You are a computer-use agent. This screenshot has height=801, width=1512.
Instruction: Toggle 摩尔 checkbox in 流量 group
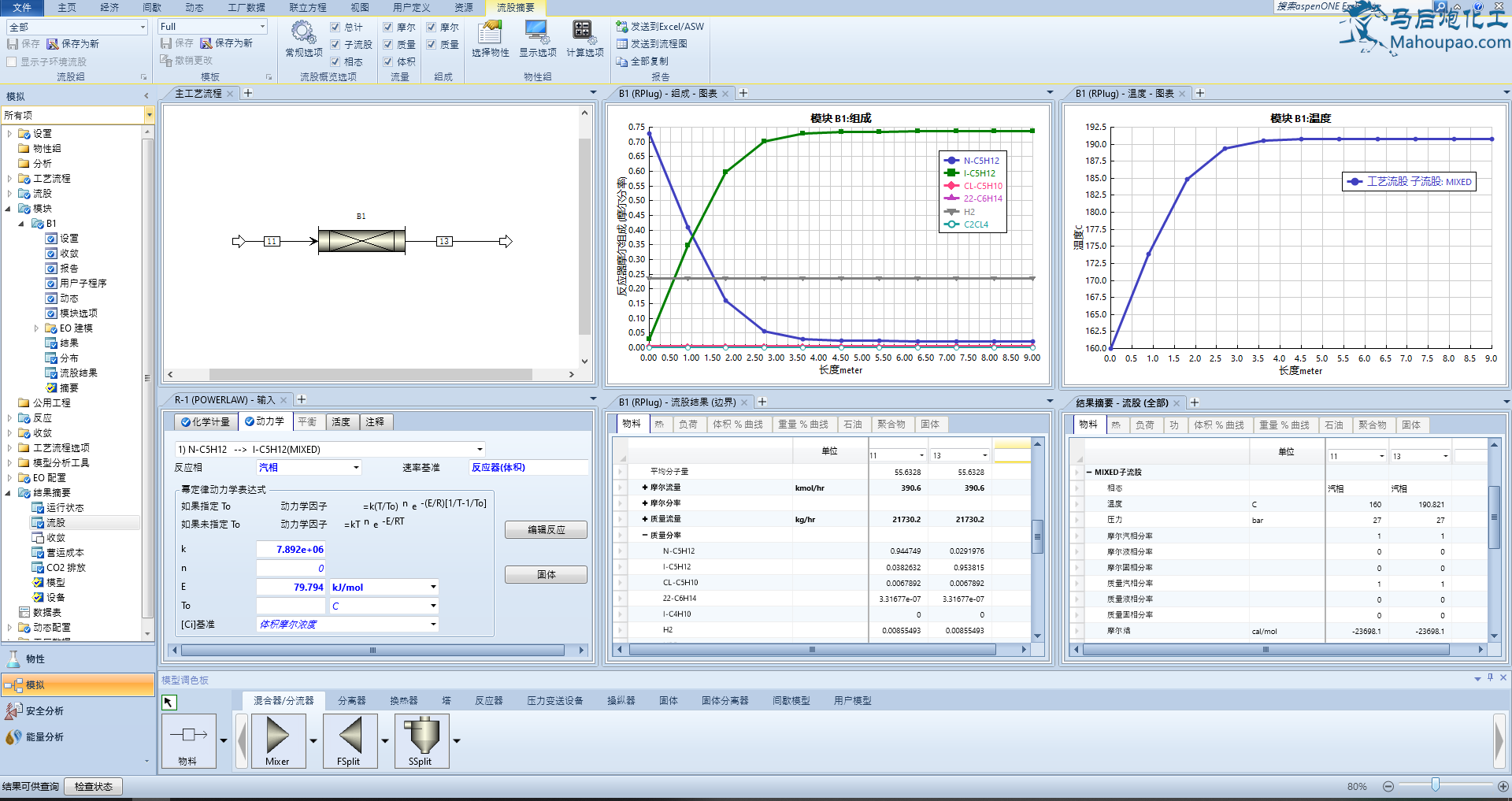(388, 27)
